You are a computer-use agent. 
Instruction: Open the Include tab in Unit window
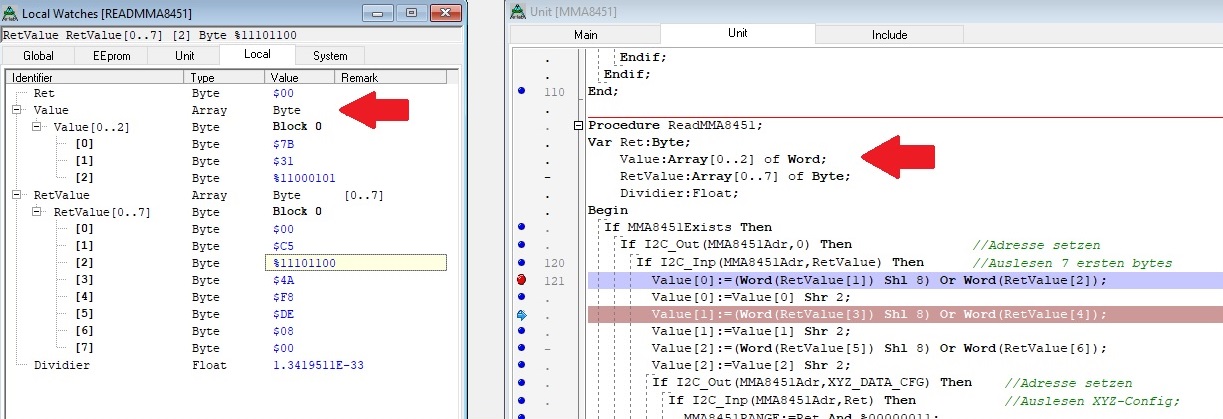(890, 35)
